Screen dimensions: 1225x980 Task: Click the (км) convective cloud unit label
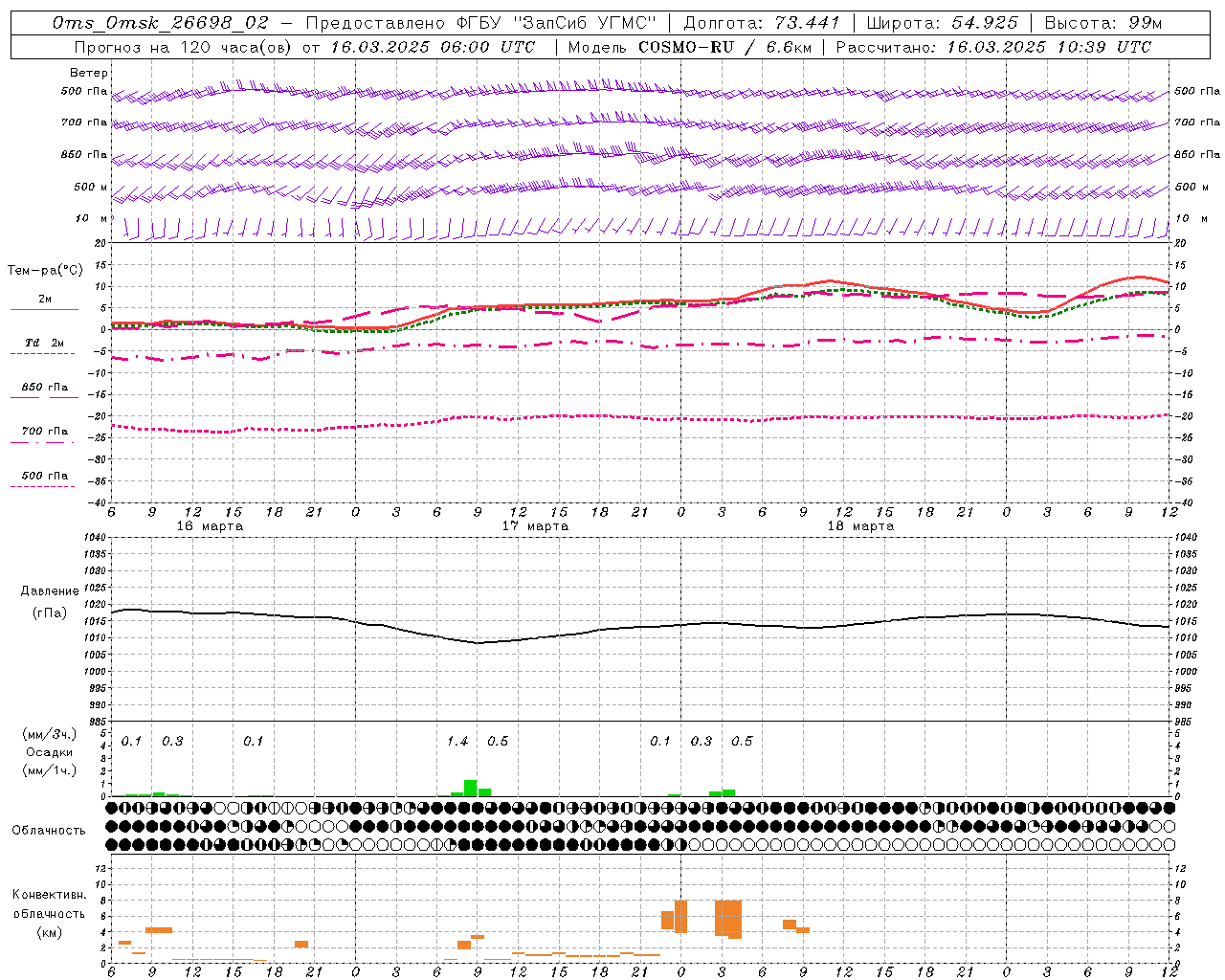pyautogui.click(x=50, y=932)
